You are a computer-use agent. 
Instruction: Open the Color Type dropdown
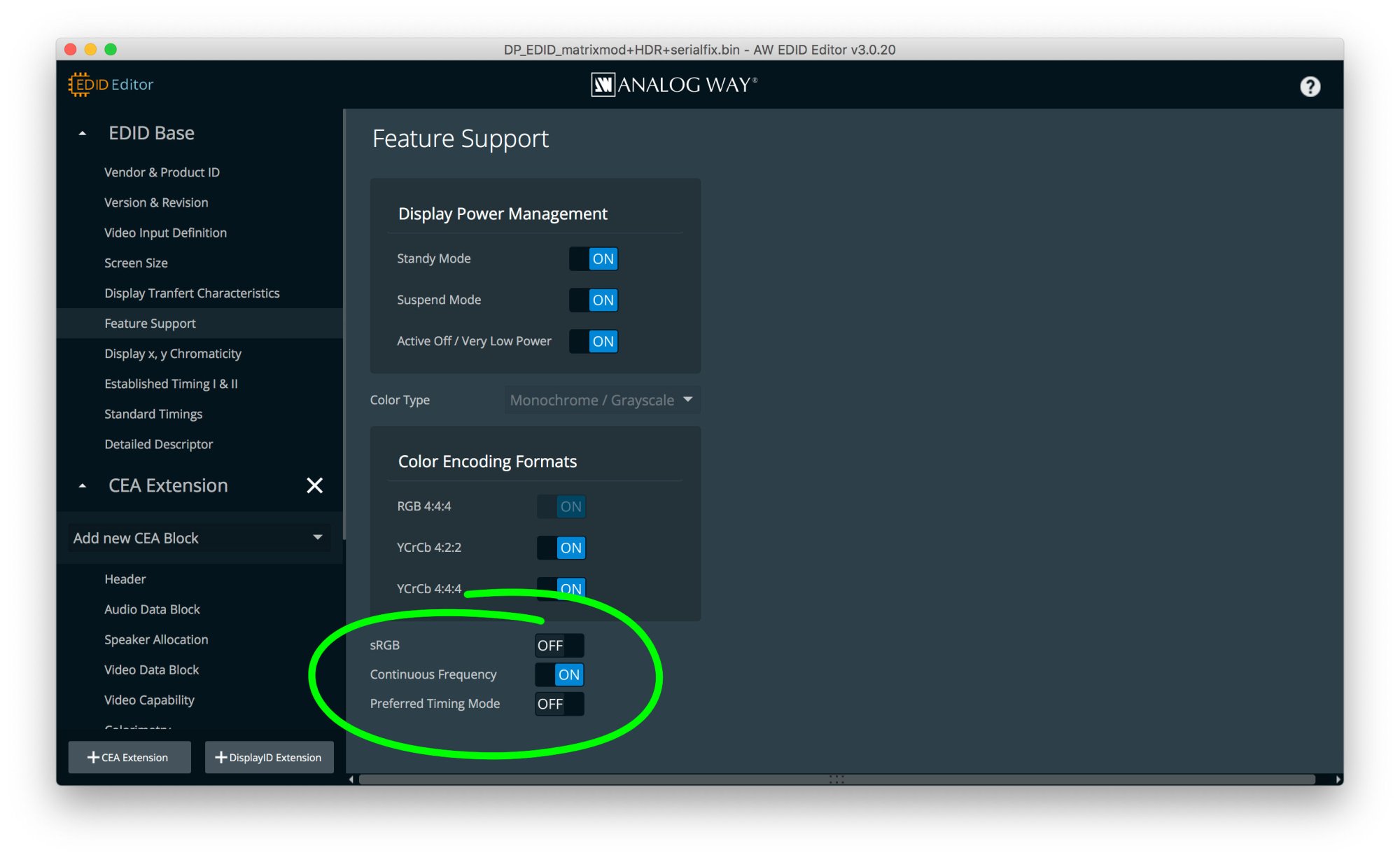pyautogui.click(x=602, y=400)
